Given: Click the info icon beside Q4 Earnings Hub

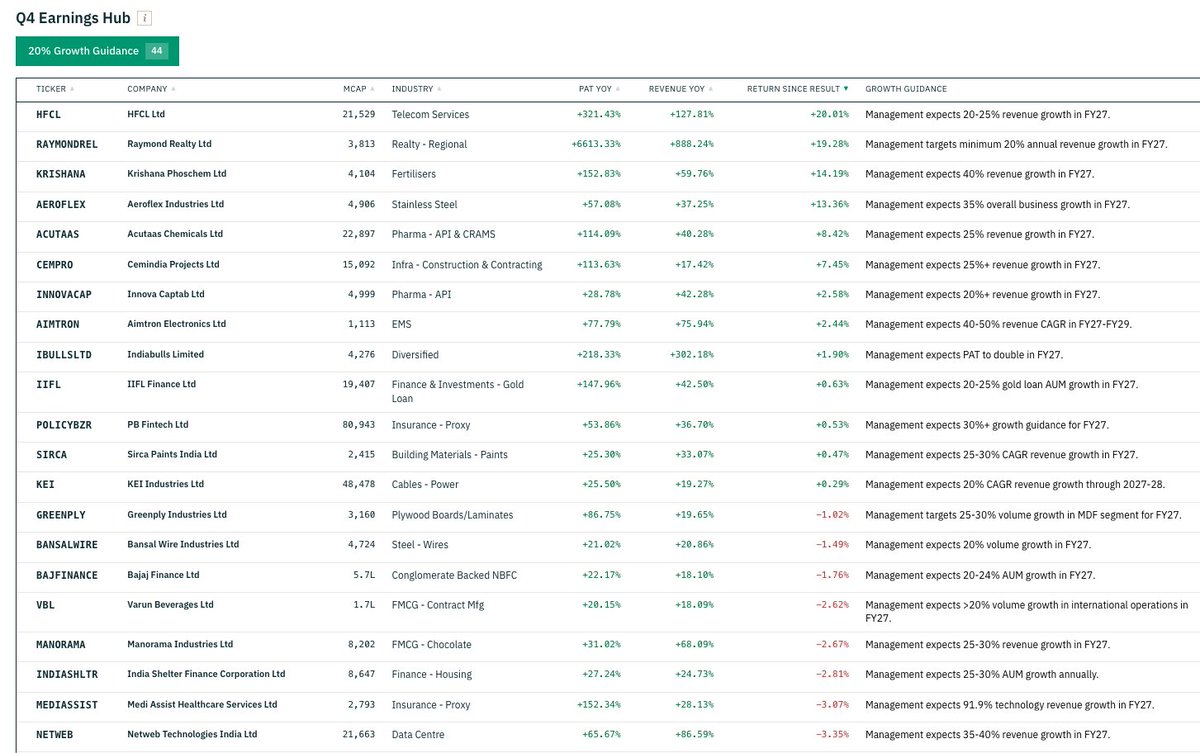Looking at the screenshot, I should point(146,18).
